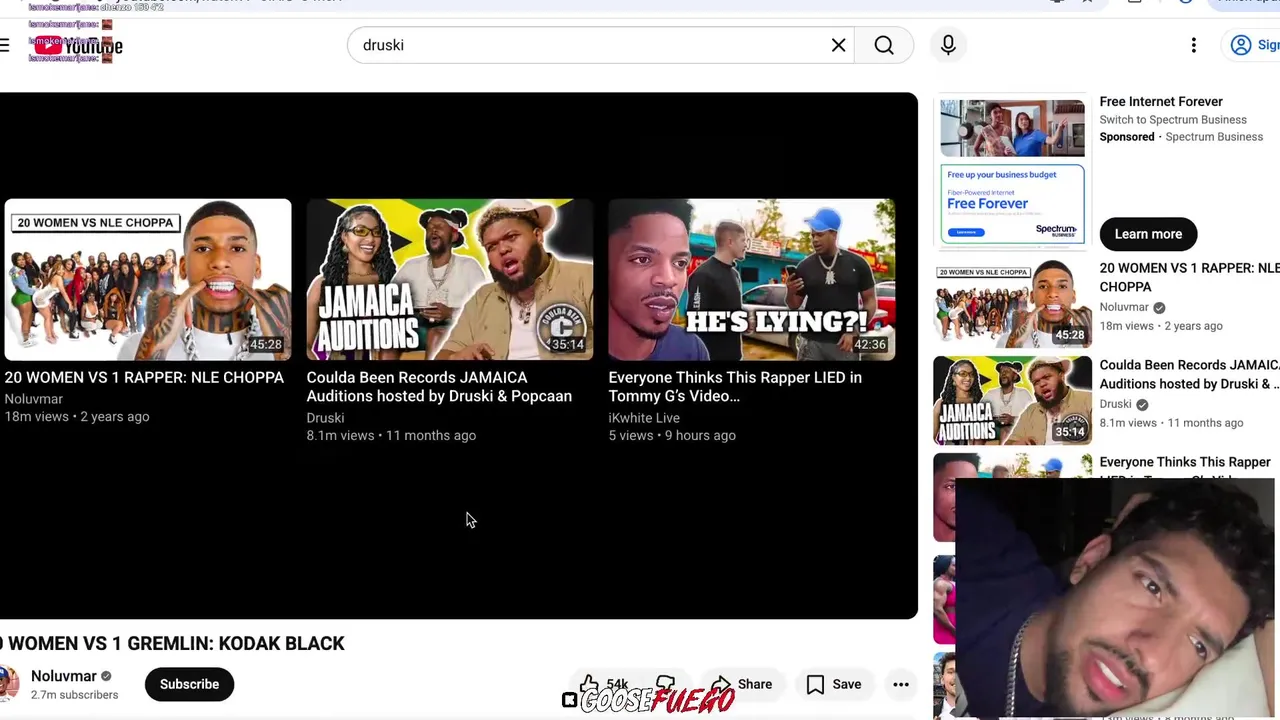Open the He's Lying endscreen thumbnail
The width and height of the screenshot is (1280, 720).
752,279
